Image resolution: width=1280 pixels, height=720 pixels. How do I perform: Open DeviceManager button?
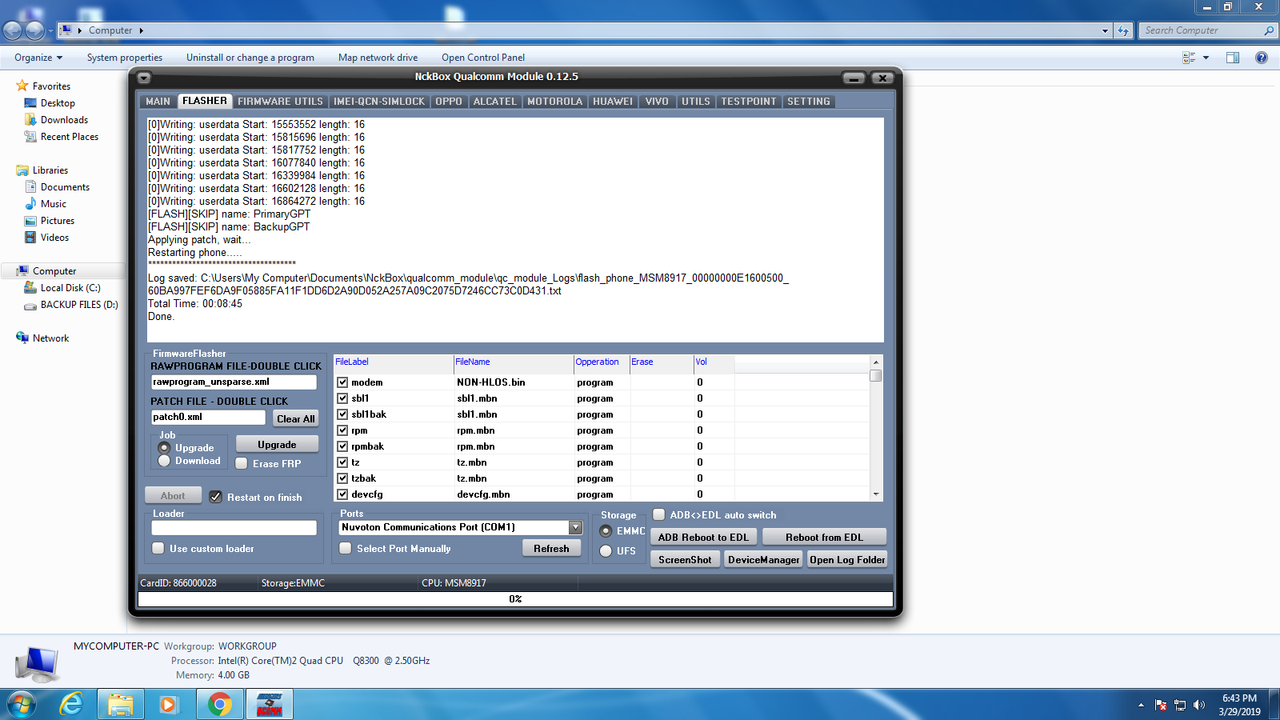764,559
